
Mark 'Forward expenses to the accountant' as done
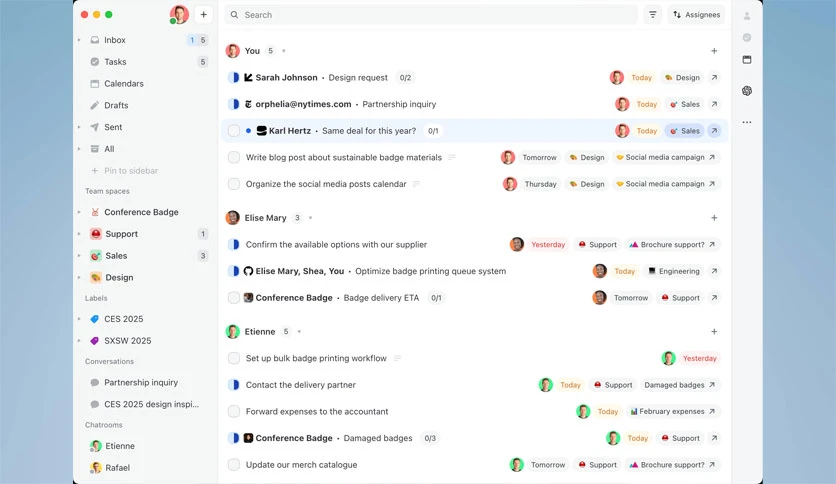click(234, 412)
